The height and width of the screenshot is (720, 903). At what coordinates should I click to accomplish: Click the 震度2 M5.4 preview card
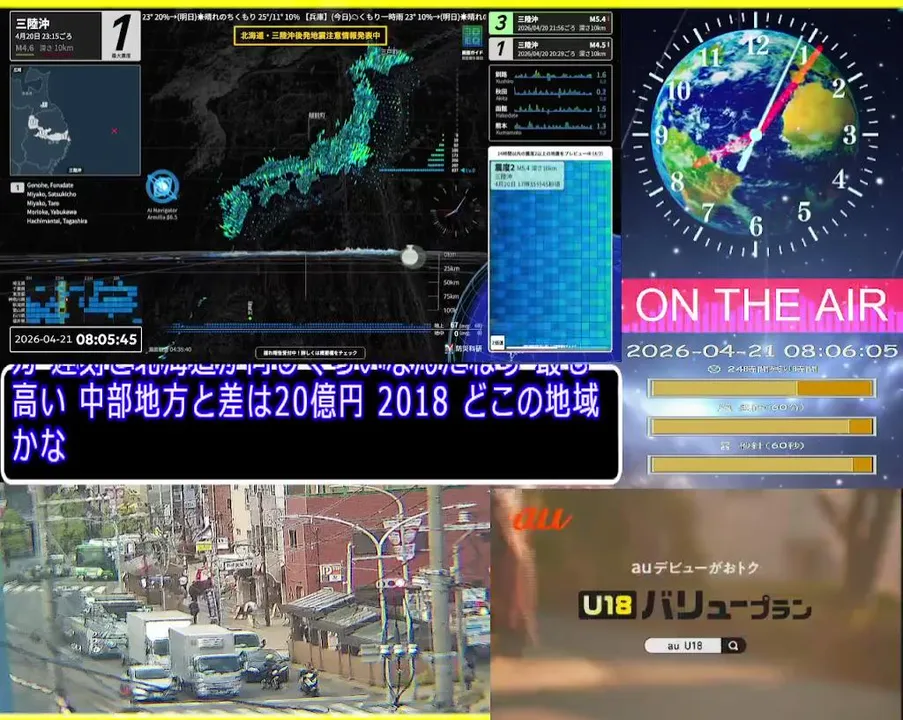tap(528, 176)
